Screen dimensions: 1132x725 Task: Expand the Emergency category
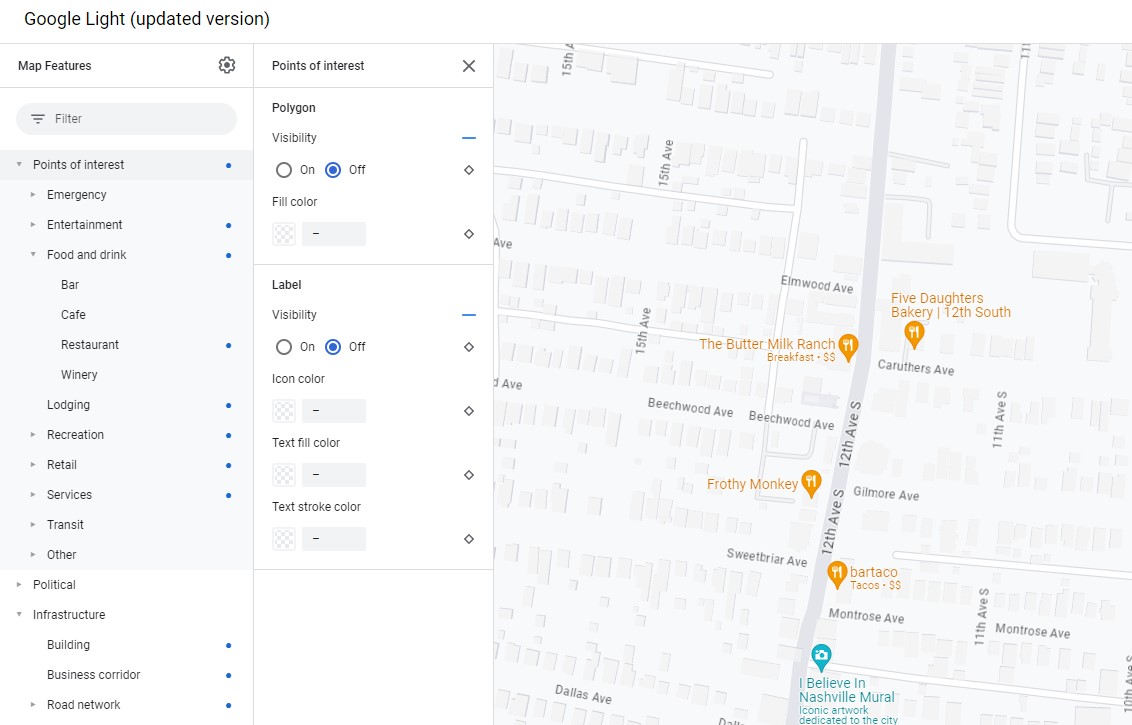pos(33,195)
